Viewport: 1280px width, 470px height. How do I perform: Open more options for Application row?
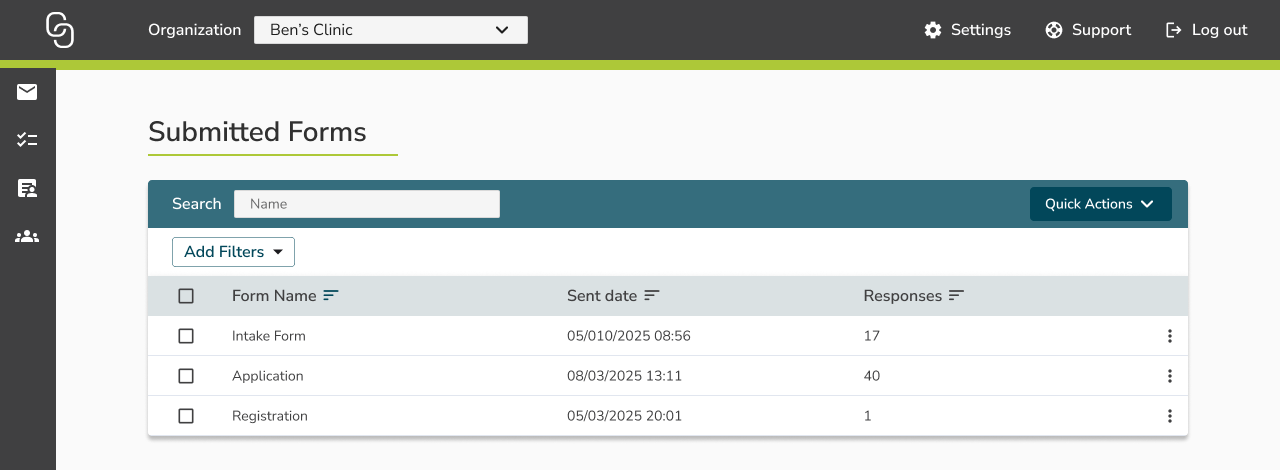[x=1169, y=376]
